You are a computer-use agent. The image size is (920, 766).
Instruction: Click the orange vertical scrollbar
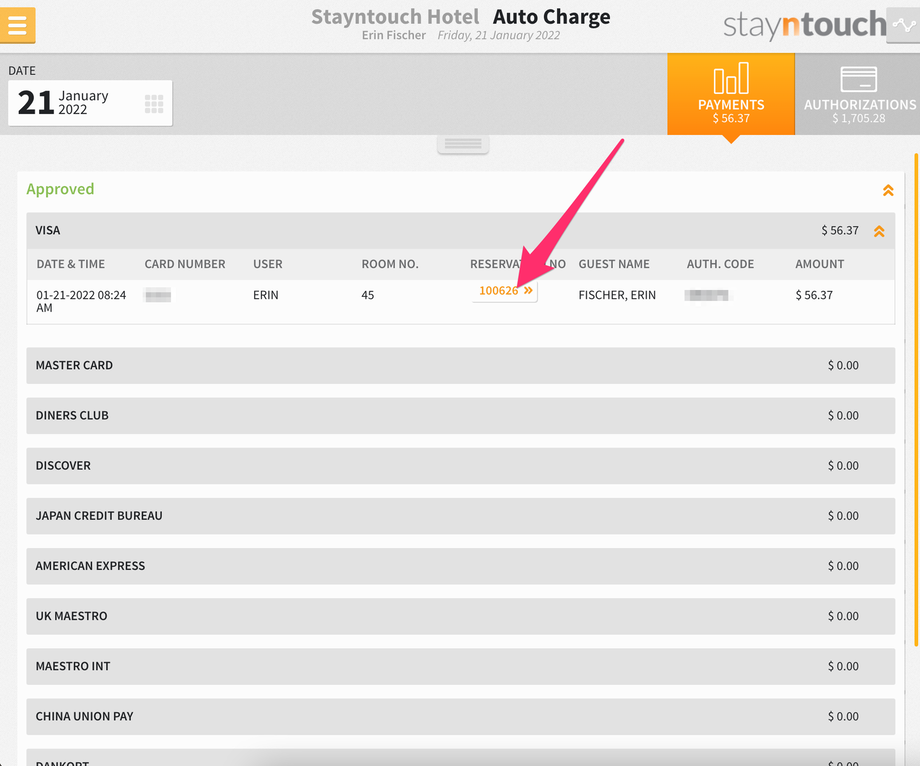(x=915, y=399)
